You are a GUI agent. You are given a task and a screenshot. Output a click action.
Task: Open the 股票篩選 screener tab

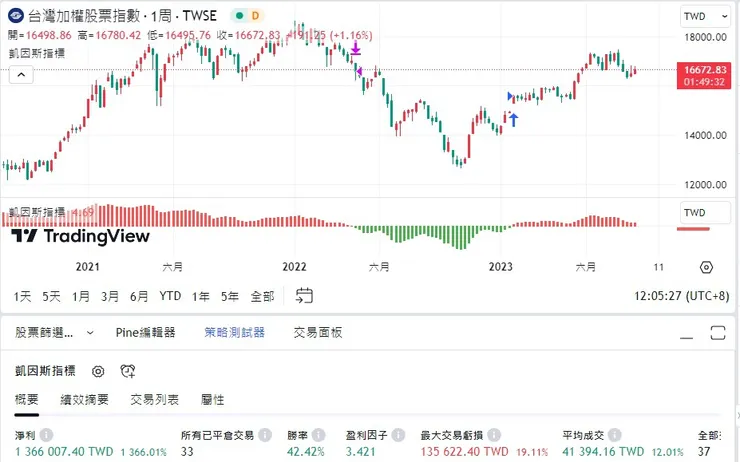click(x=44, y=333)
